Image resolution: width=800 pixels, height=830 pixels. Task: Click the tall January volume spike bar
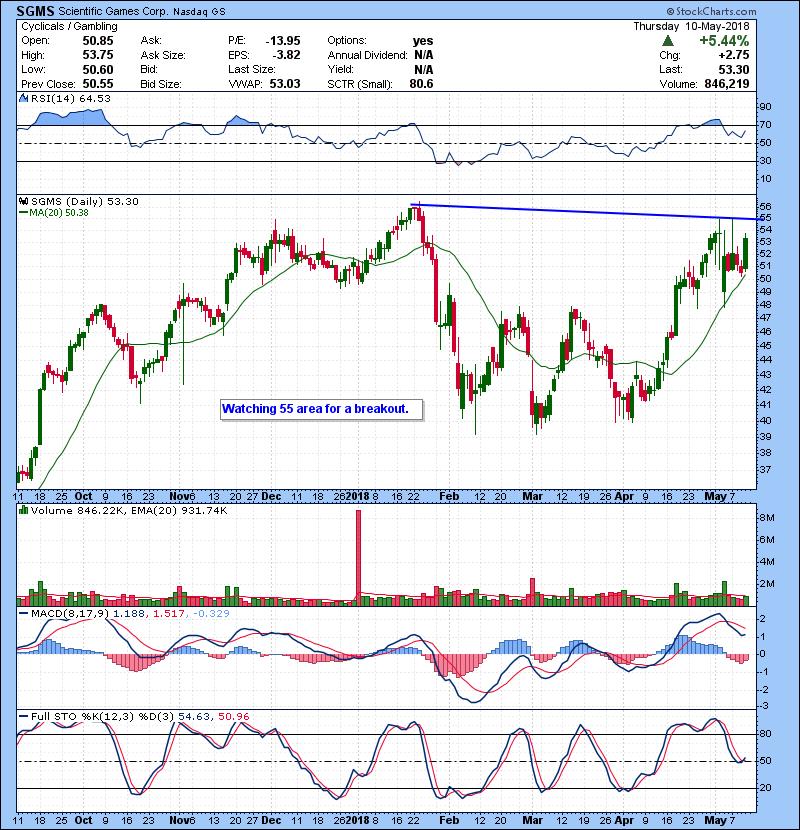tap(358, 558)
